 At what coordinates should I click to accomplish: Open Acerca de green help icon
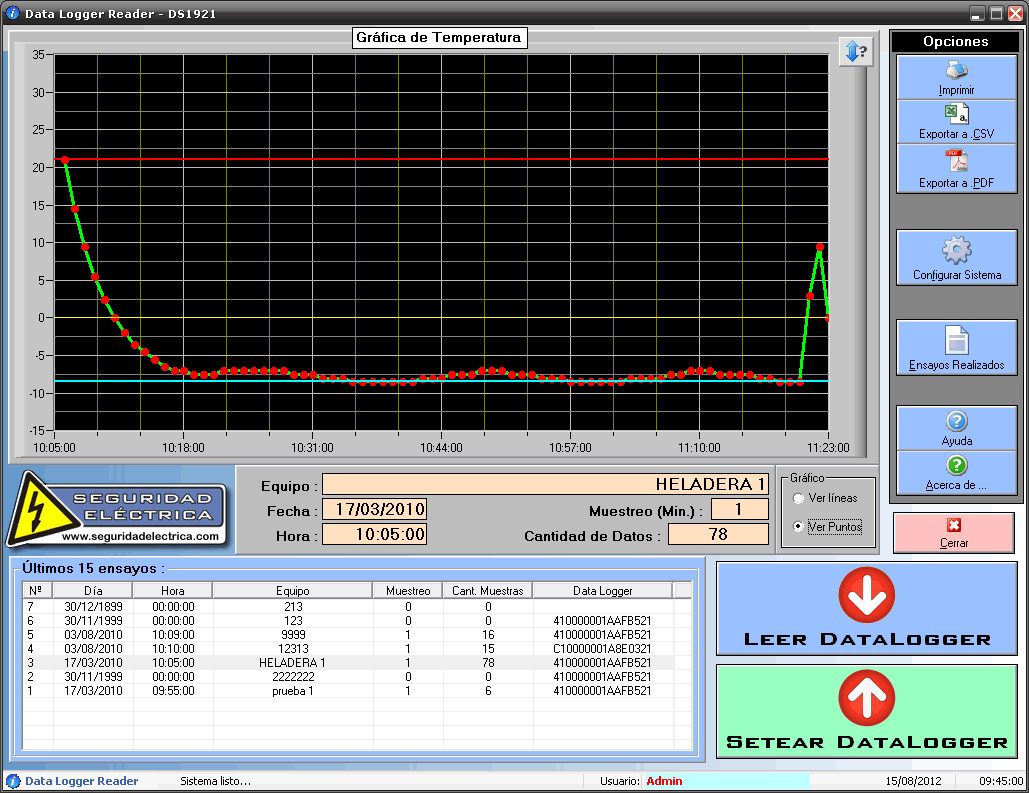(956, 465)
